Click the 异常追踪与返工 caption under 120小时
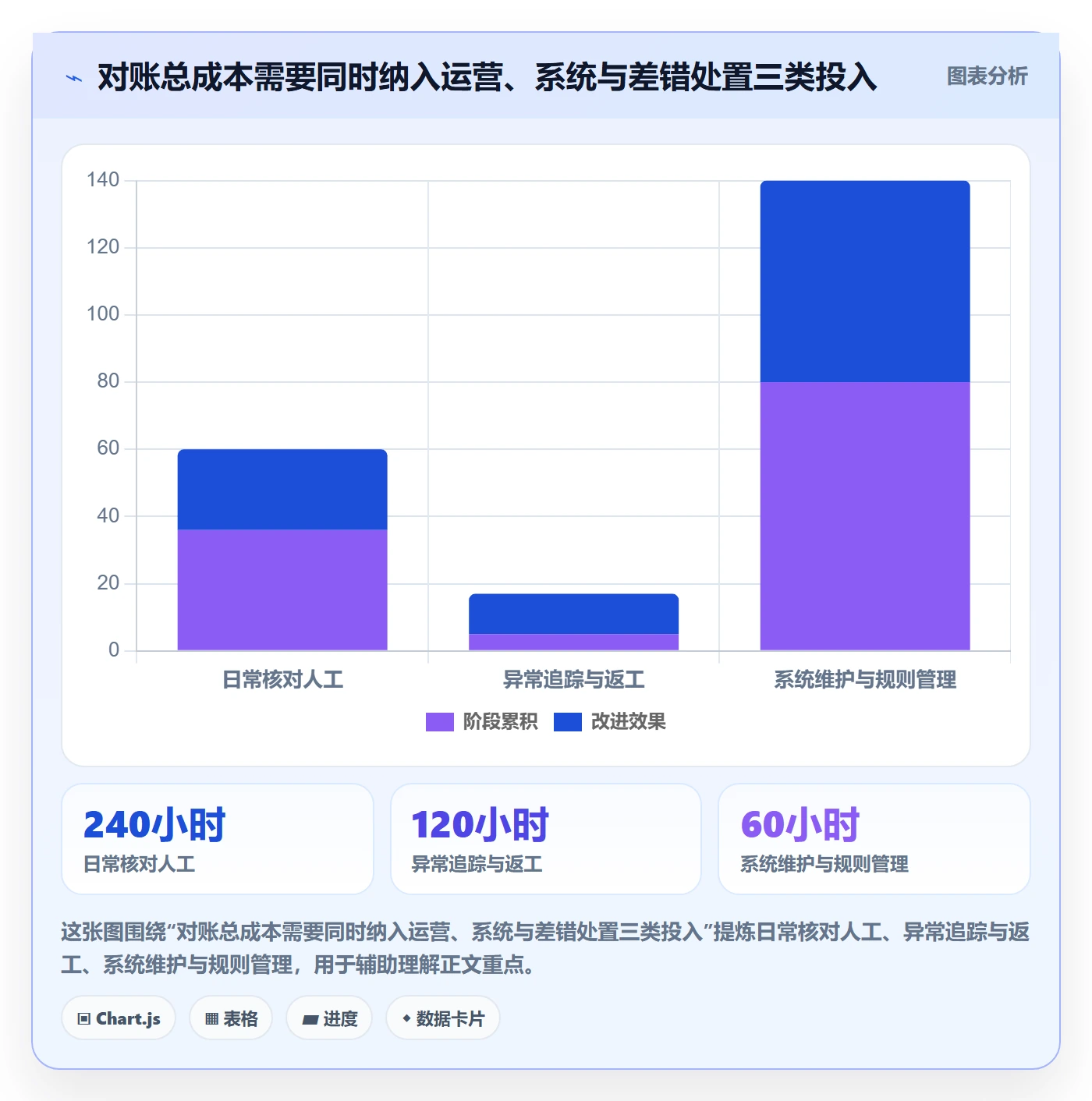The height and width of the screenshot is (1101, 1092). pos(477,864)
